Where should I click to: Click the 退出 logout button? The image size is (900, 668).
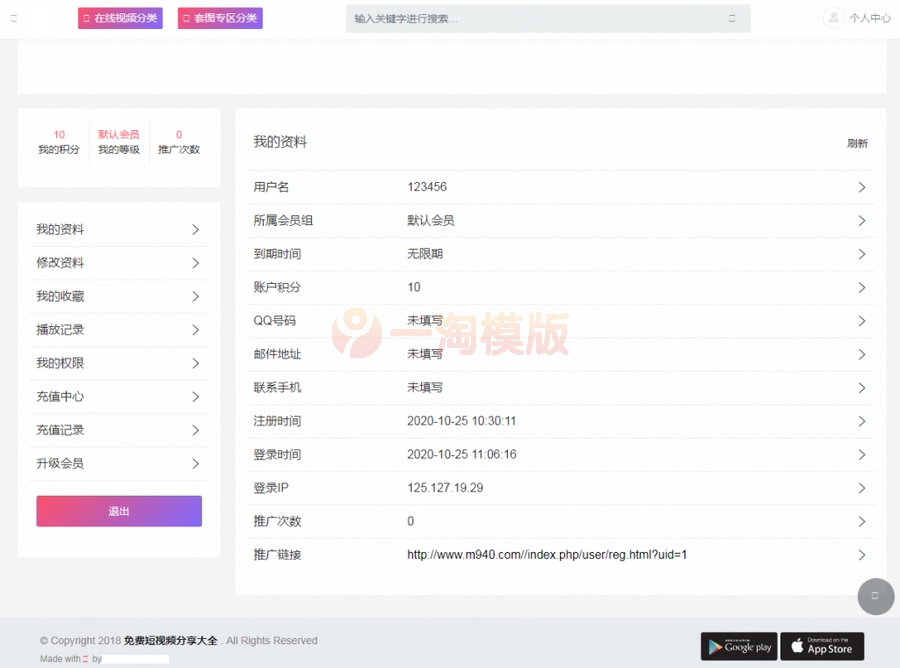tap(119, 510)
